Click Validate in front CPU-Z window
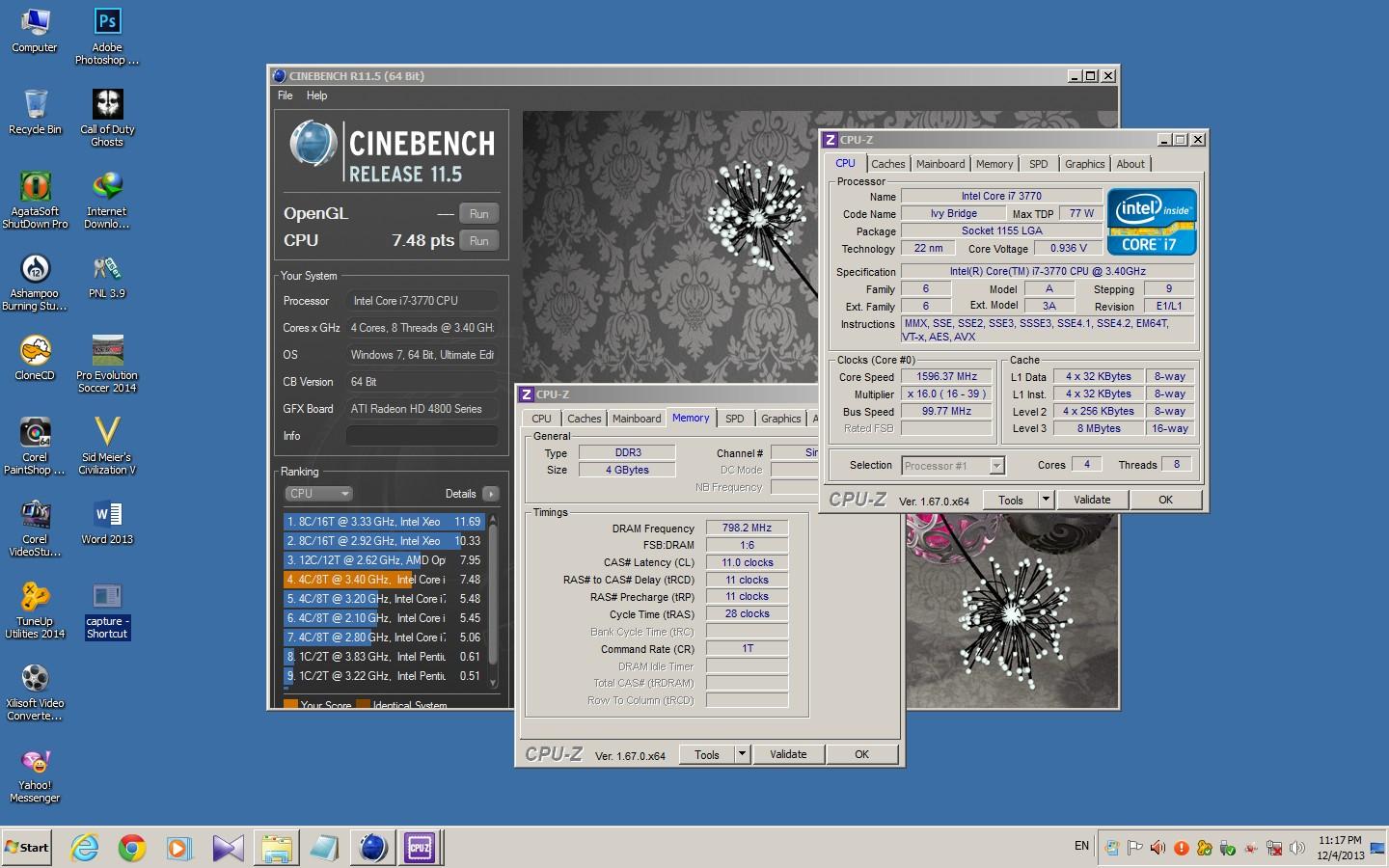Screen dimensions: 1389x868 (1092, 500)
